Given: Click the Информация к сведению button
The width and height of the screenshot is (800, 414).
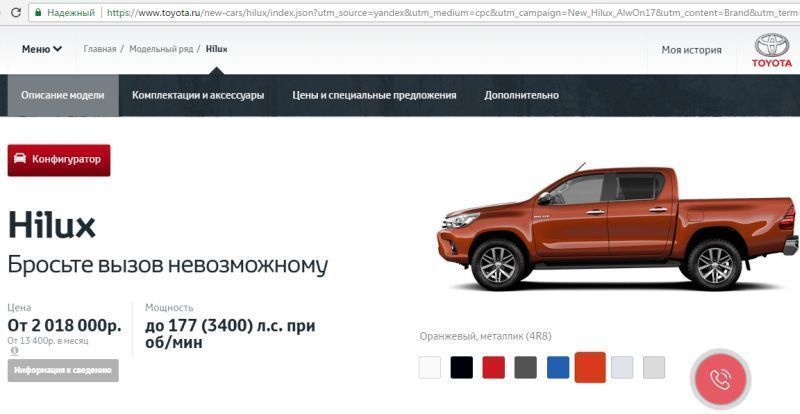Looking at the screenshot, I should (x=63, y=370).
